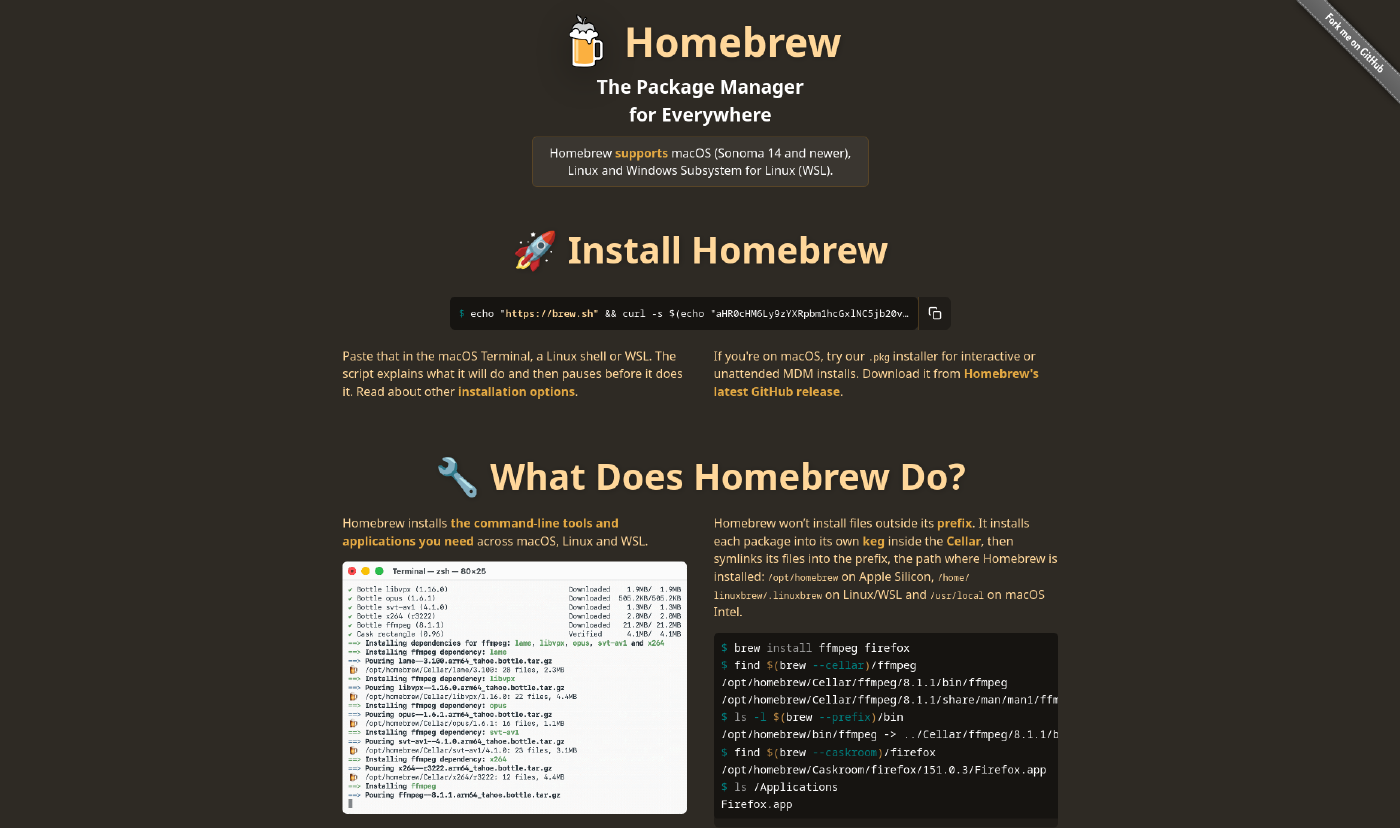
Task: Click the green zoom dot in terminal screenshot
Action: click(x=379, y=571)
